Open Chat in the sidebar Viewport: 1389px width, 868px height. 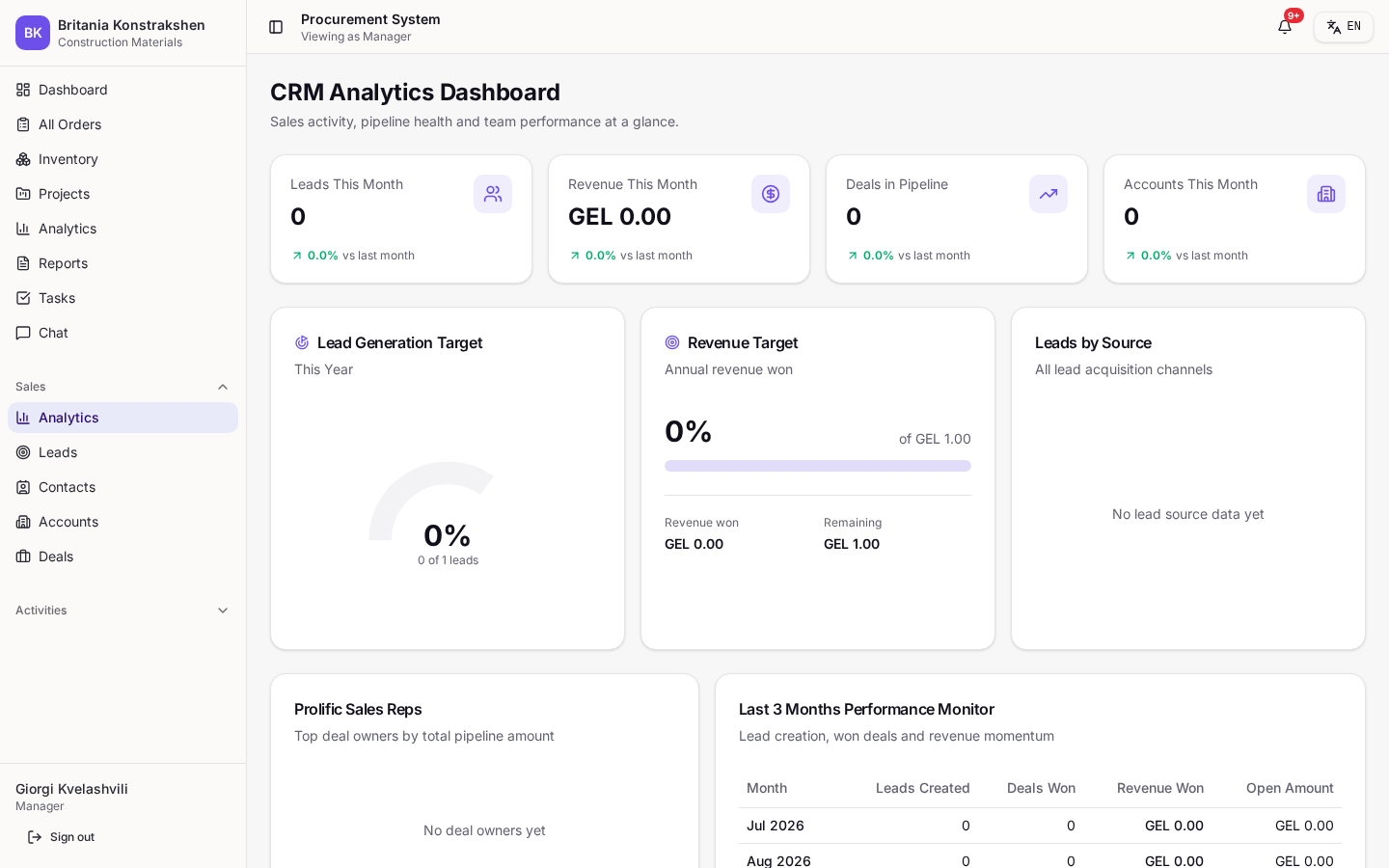(x=123, y=333)
